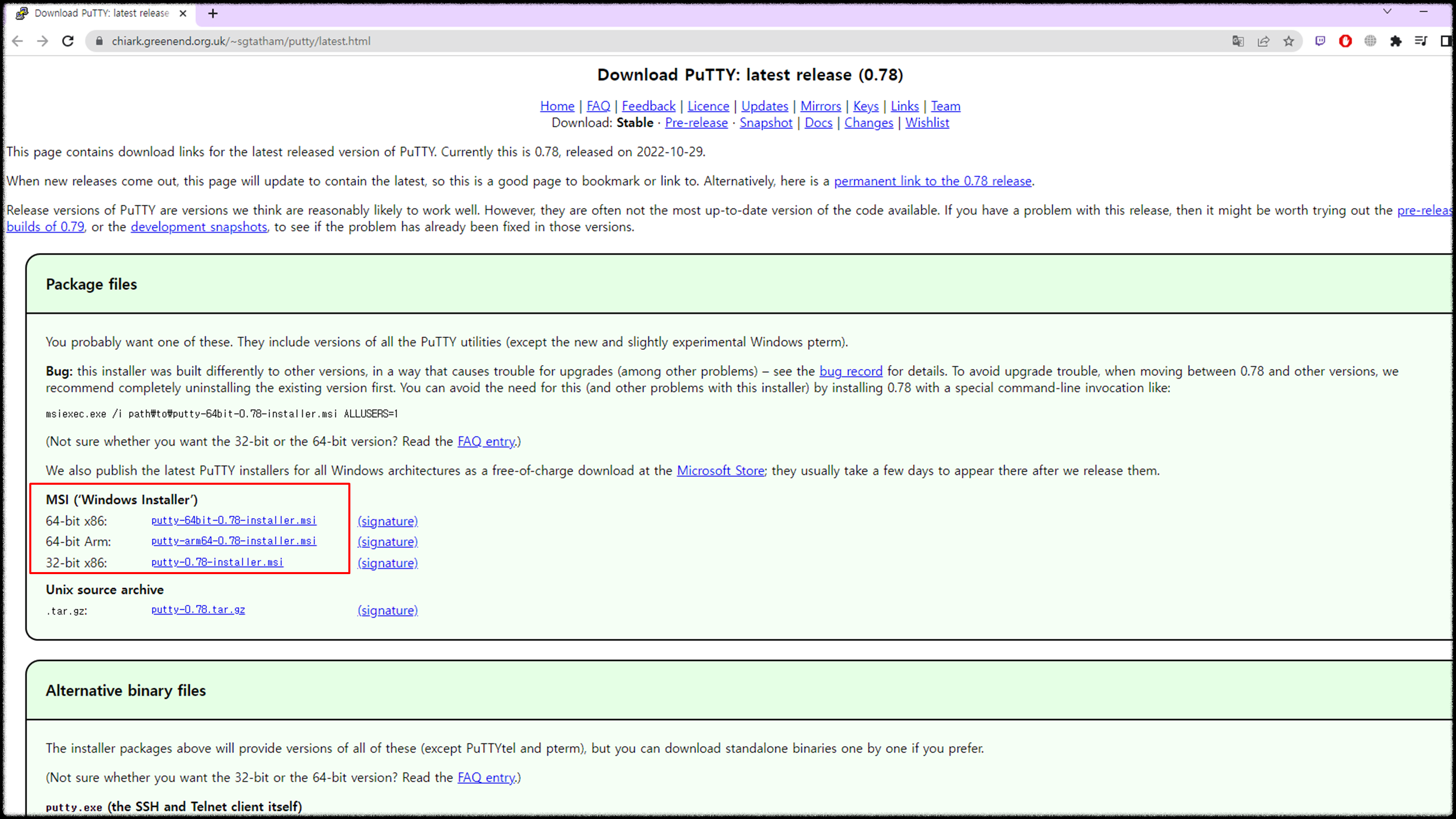Open the Wishlist link
This screenshot has width=1456, height=819.
pyautogui.click(x=927, y=123)
